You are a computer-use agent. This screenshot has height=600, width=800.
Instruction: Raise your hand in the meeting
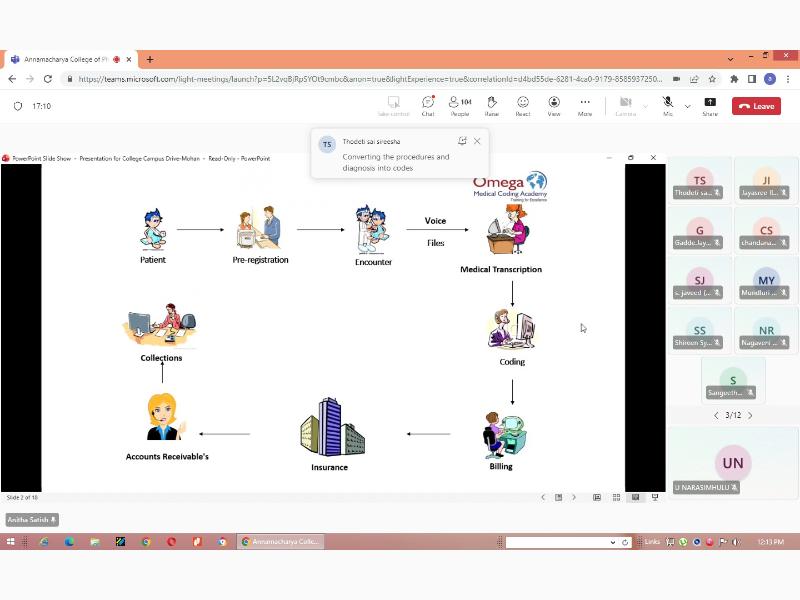point(491,105)
